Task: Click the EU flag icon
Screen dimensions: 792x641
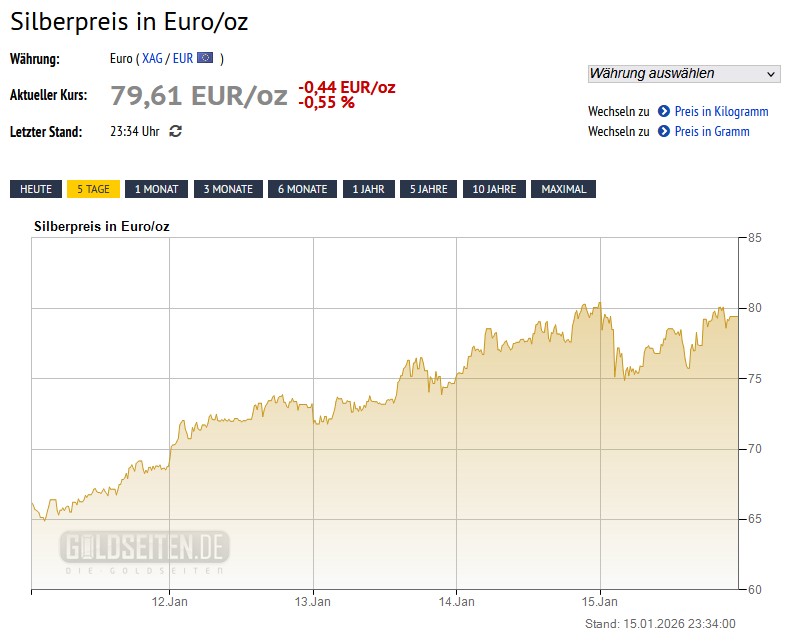Action: [x=205, y=58]
